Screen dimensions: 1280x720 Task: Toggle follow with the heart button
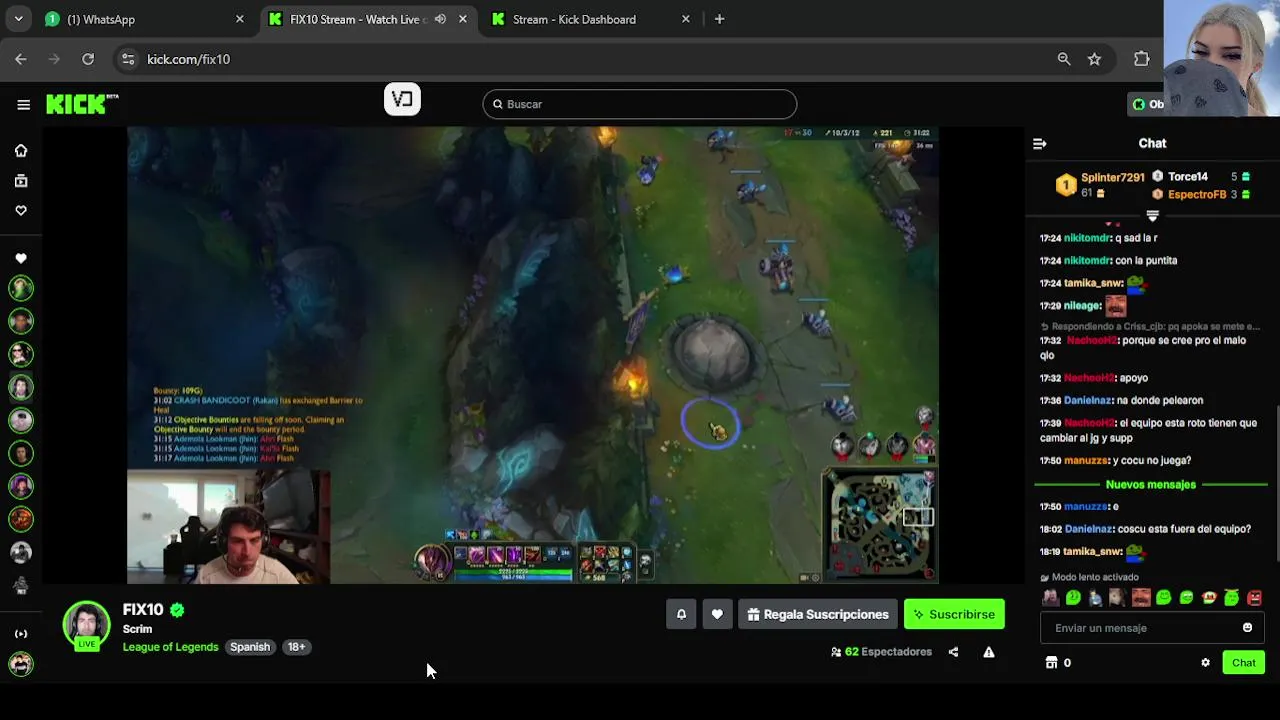click(x=717, y=614)
